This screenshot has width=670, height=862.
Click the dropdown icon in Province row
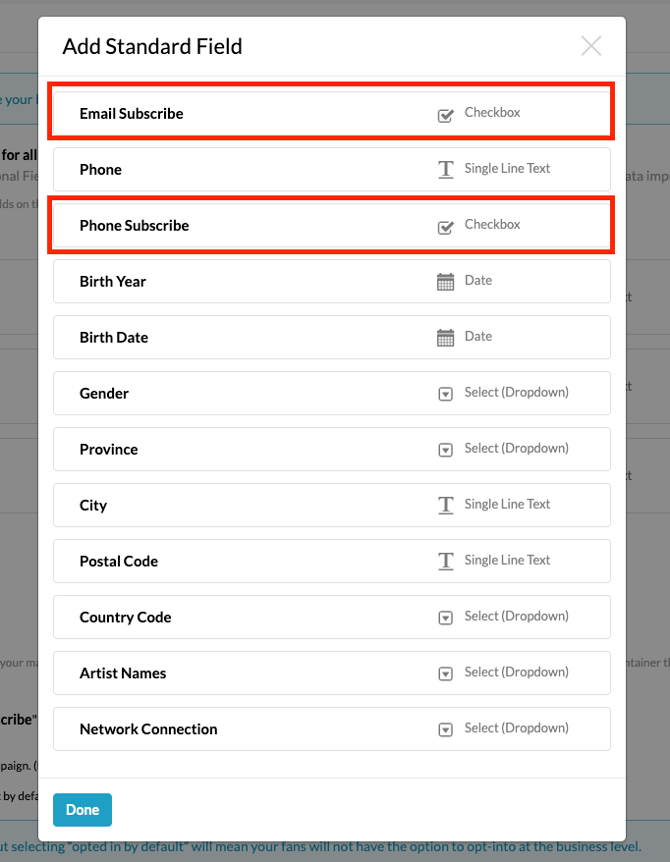446,450
